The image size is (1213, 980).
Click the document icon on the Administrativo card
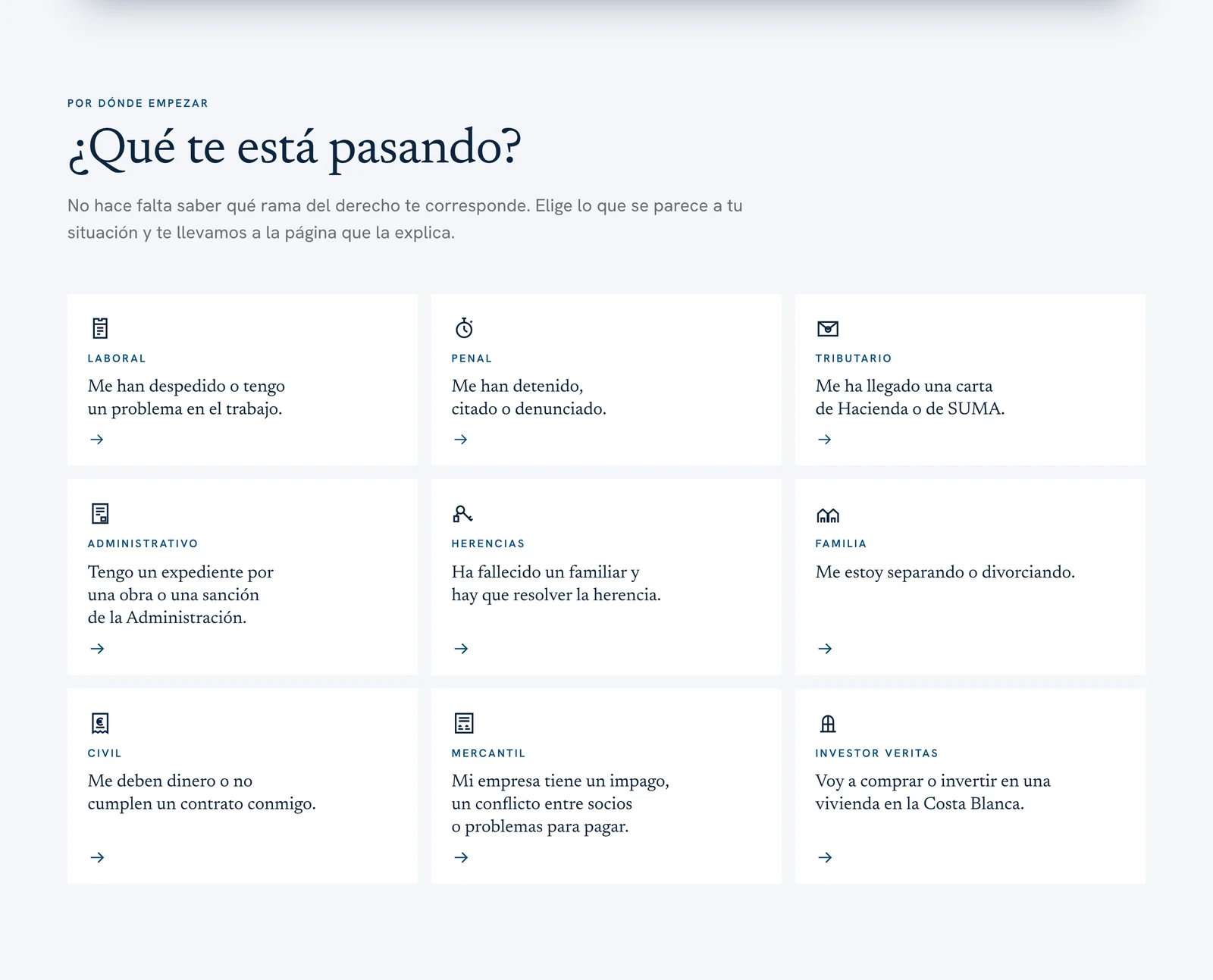(100, 514)
